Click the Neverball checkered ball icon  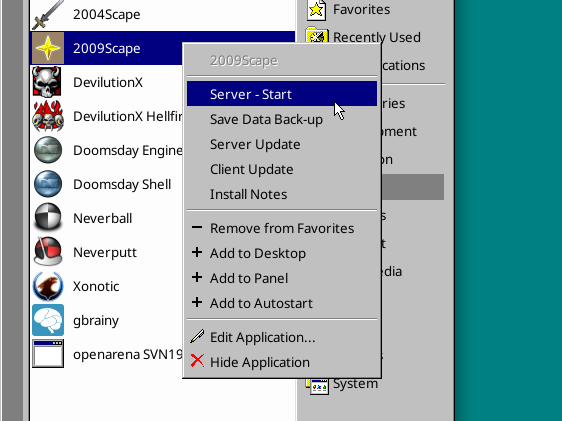pos(48,217)
